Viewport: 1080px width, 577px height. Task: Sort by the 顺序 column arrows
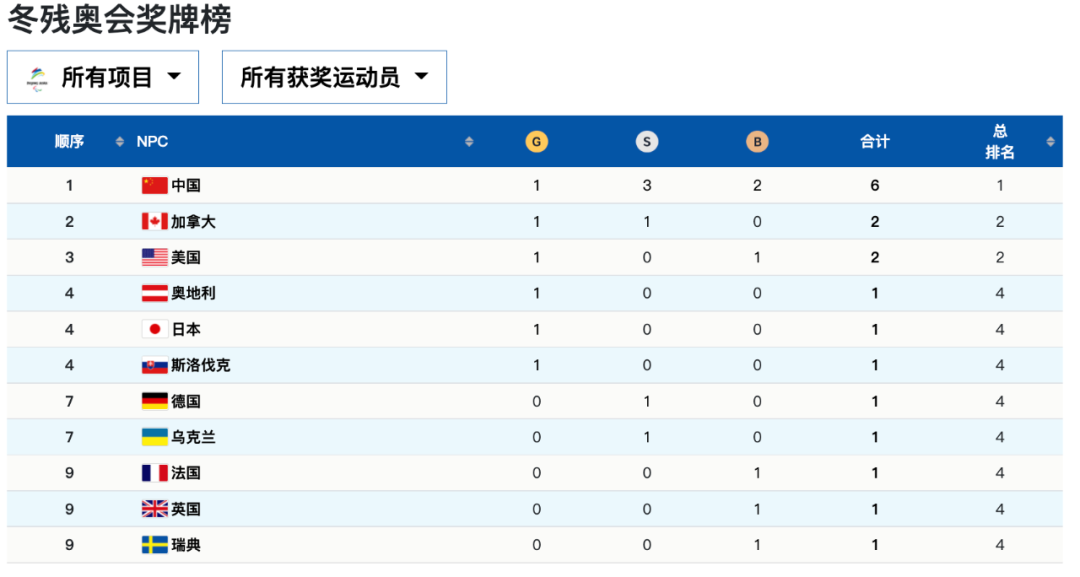[120, 142]
